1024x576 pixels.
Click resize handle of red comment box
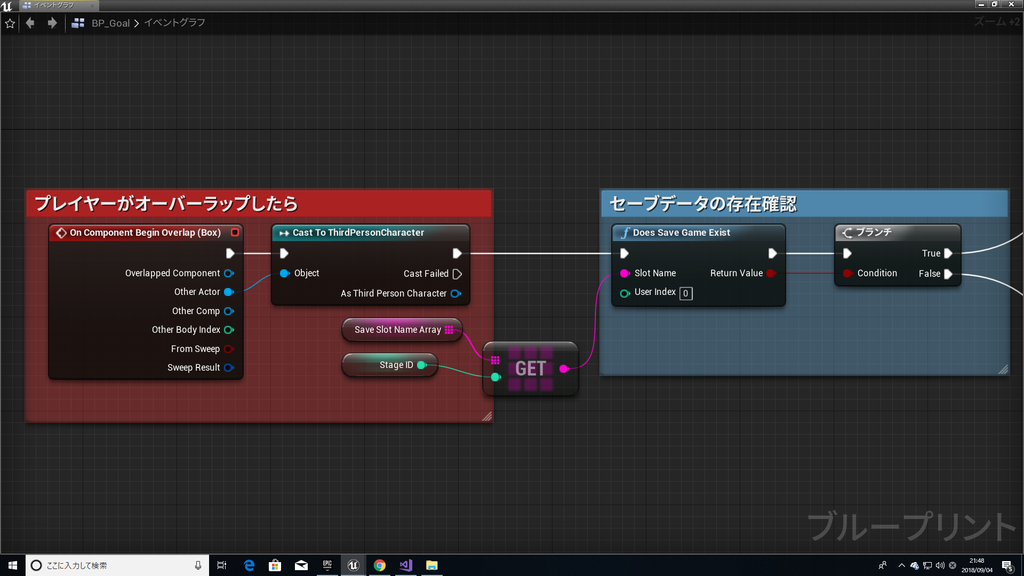[487, 417]
